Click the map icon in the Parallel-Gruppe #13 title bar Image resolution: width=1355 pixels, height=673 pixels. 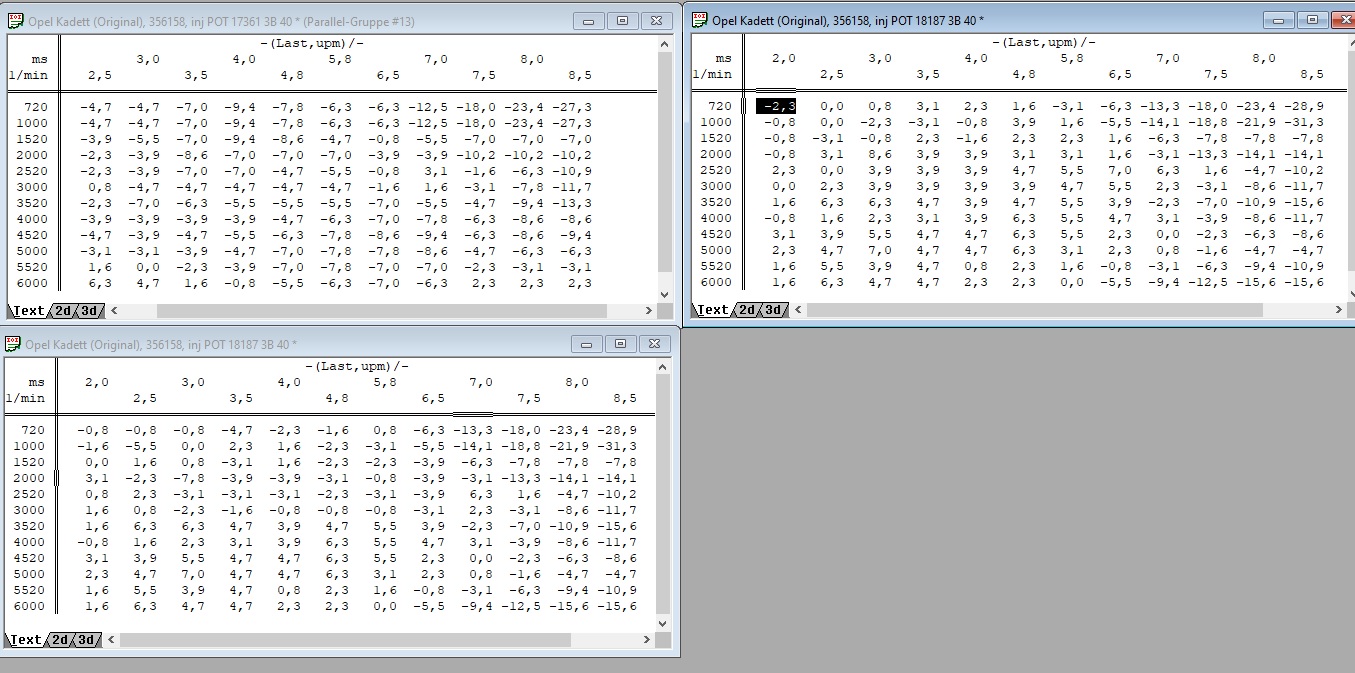[x=13, y=21]
